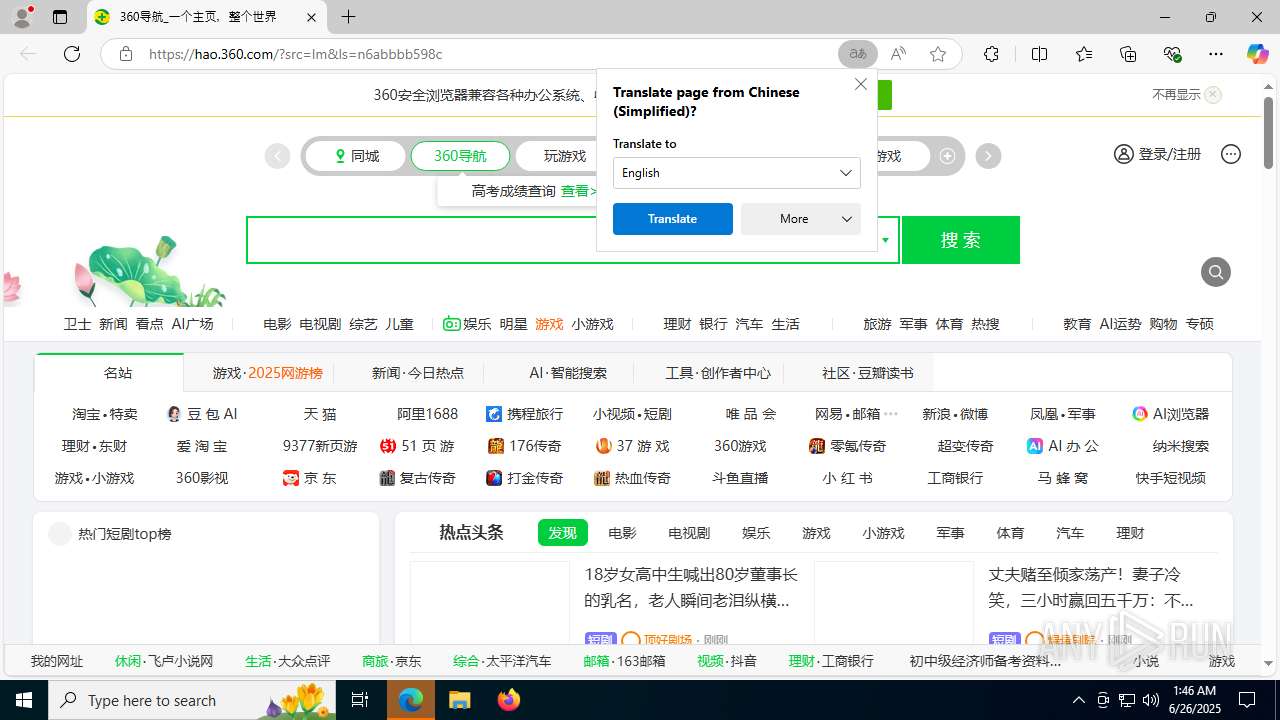Open the AI浏览器 site link
Screen dimensions: 1280x720
pos(1170,414)
